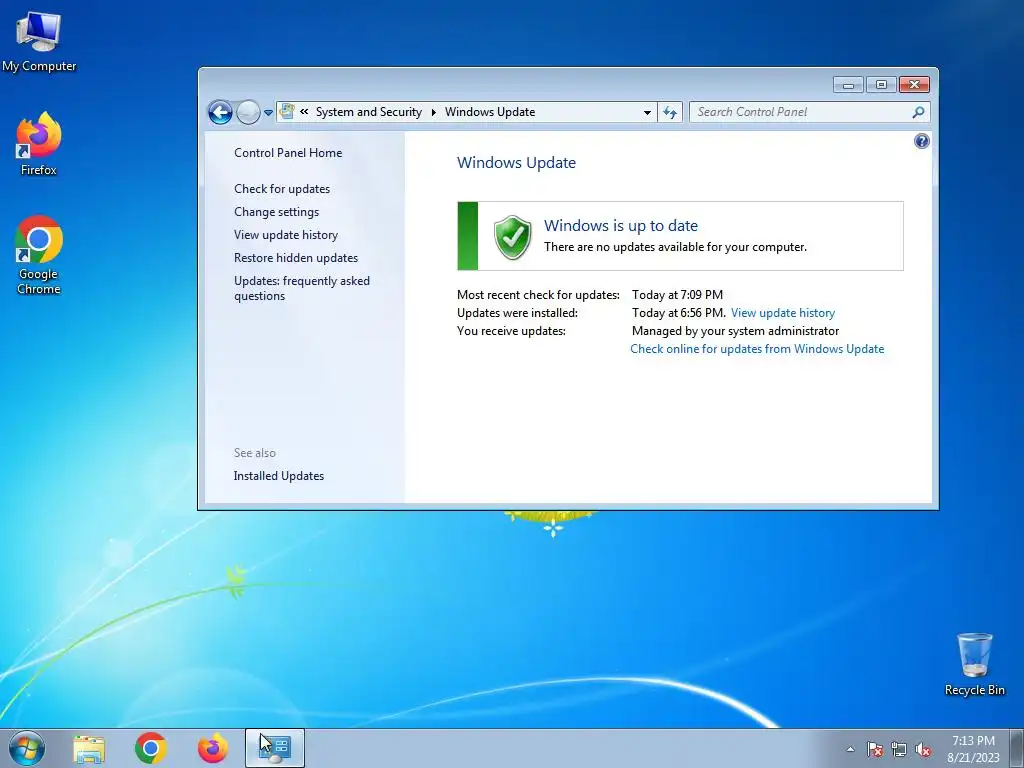Launch Firefox from the taskbar
Screen dimensions: 1024x768
click(213, 748)
